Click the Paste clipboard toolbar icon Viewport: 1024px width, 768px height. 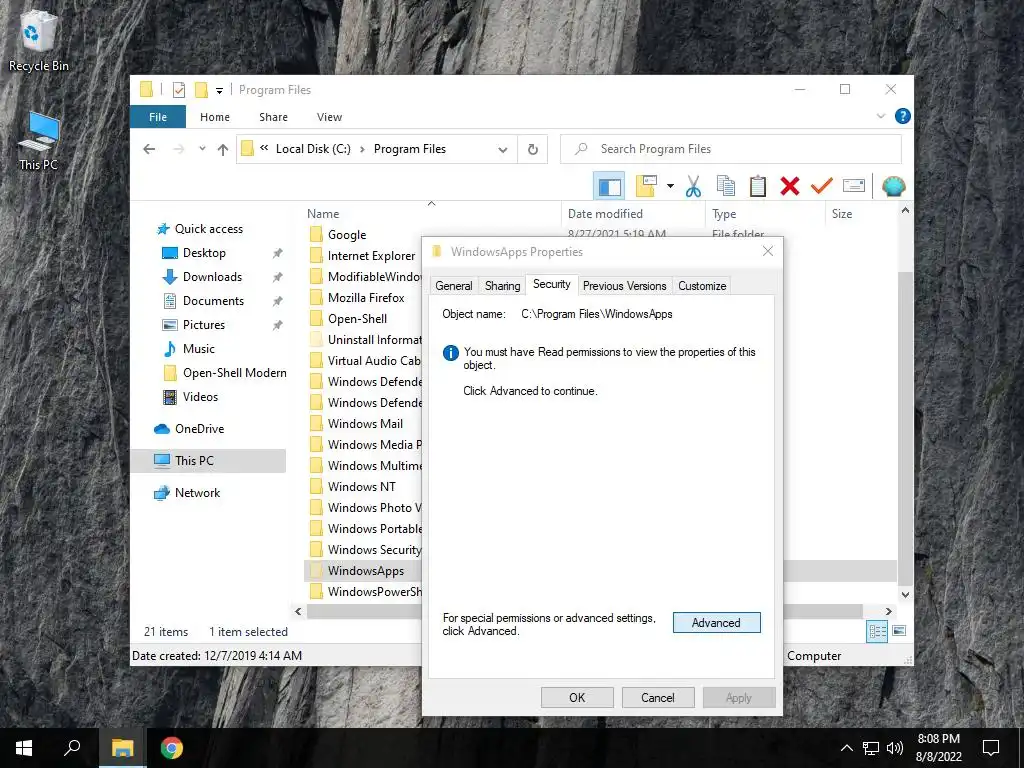pyautogui.click(x=758, y=187)
